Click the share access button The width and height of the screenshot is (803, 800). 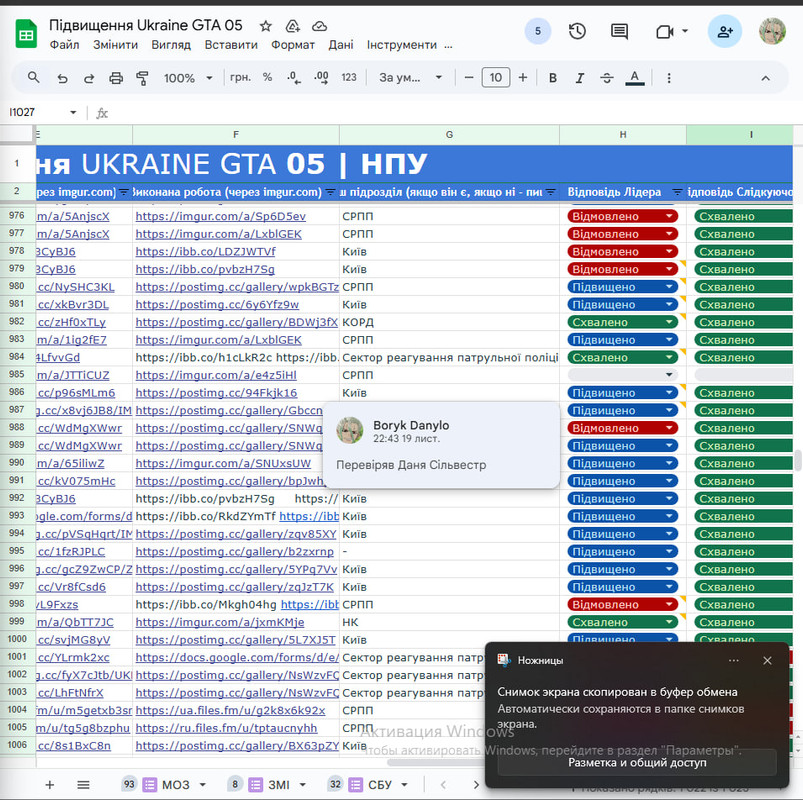click(725, 31)
